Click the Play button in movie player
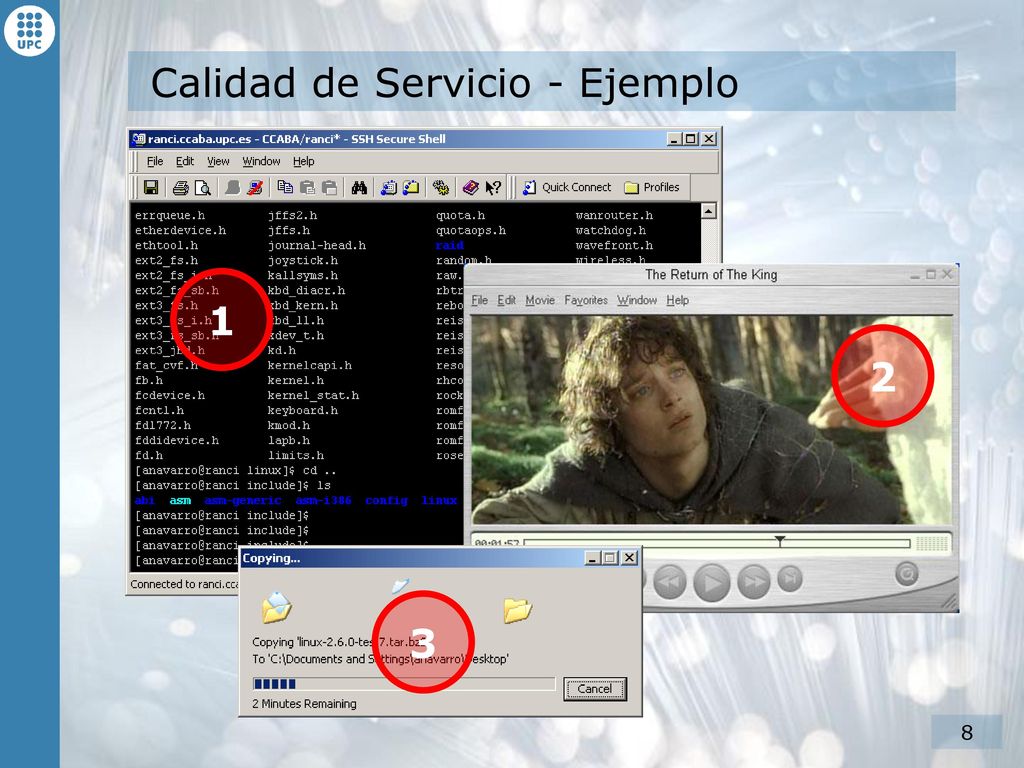The width and height of the screenshot is (1024, 768). tap(712, 581)
